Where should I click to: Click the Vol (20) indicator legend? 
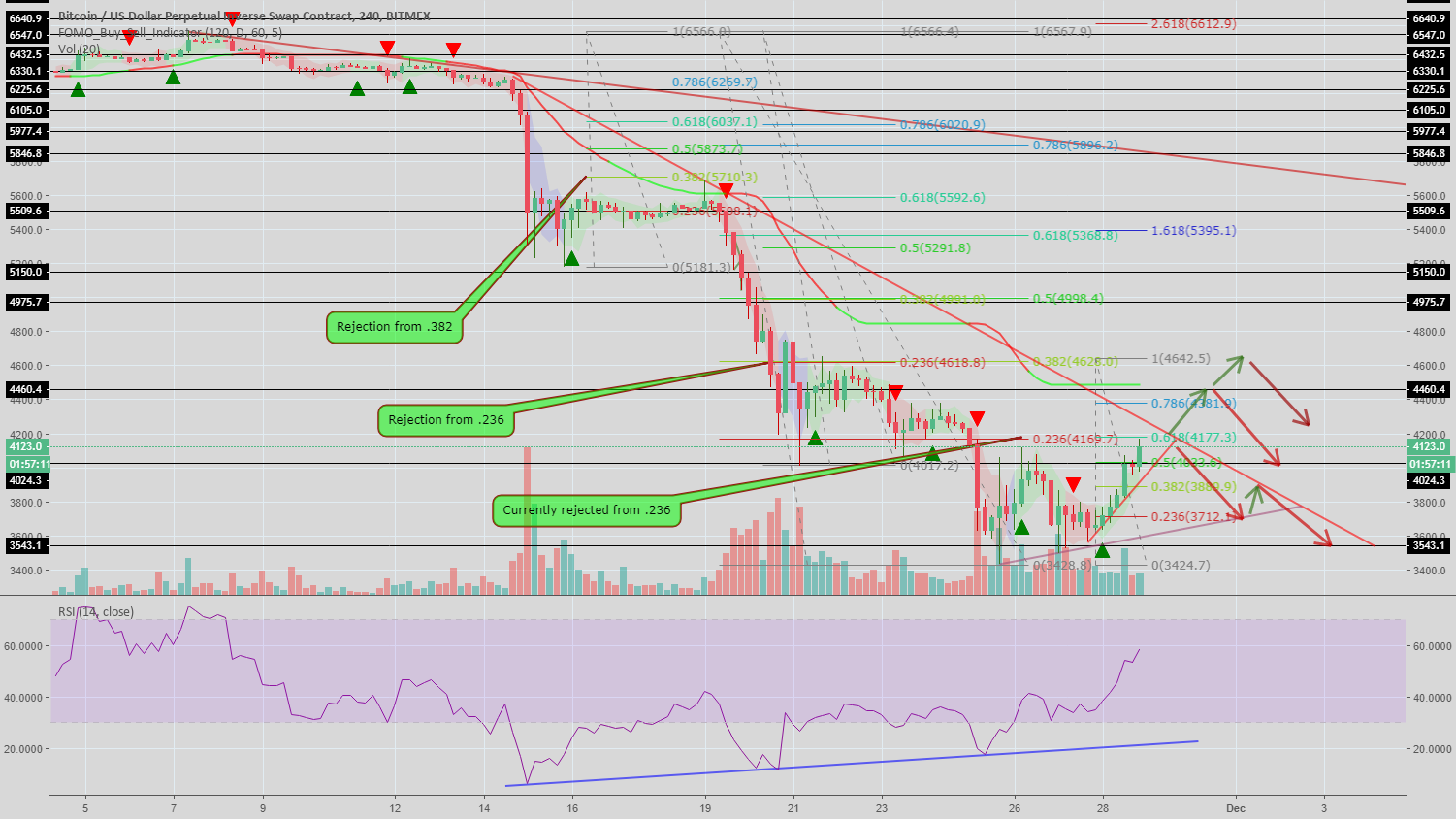coord(79,49)
